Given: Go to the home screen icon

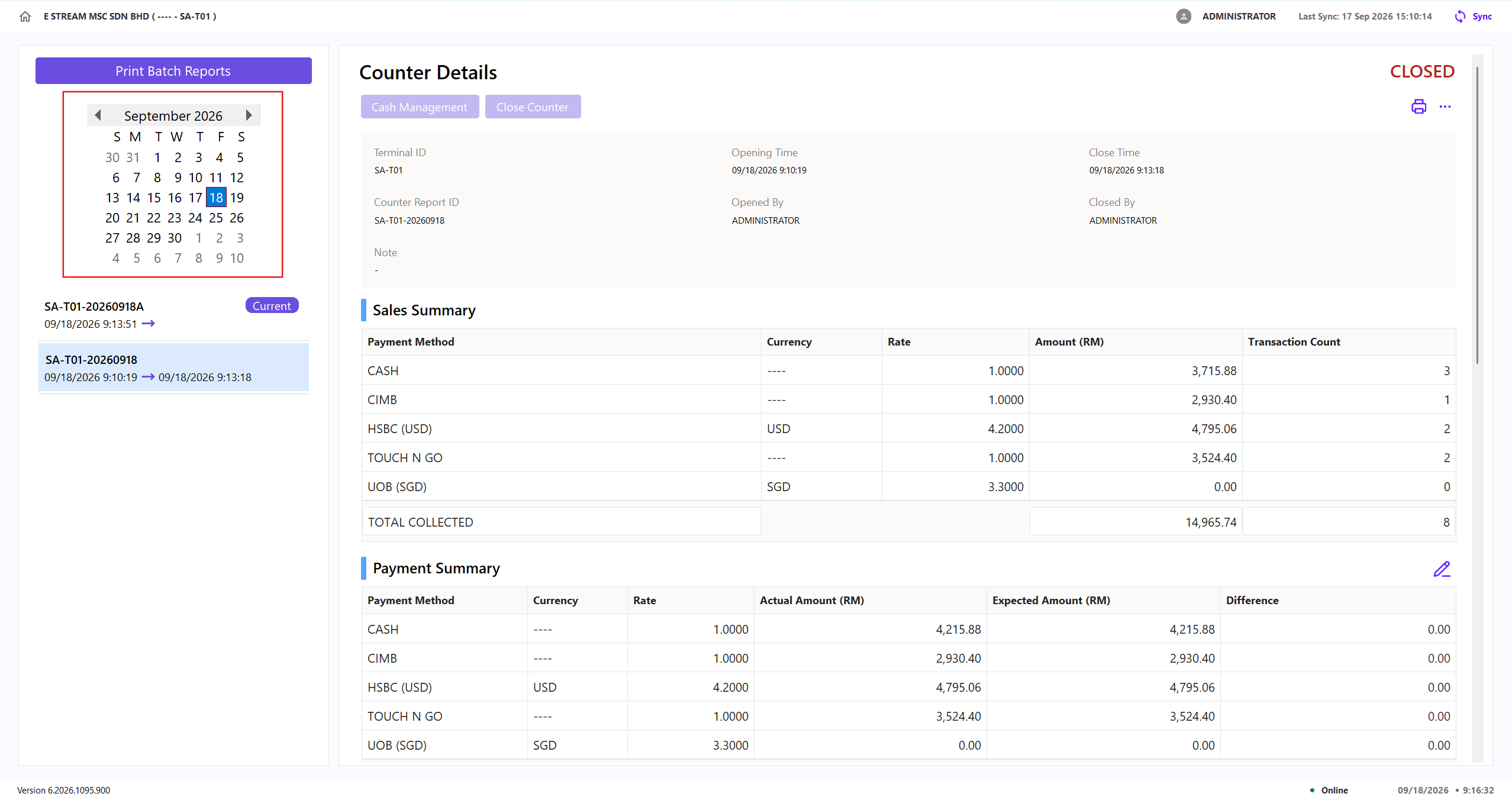Looking at the screenshot, I should 25,17.
